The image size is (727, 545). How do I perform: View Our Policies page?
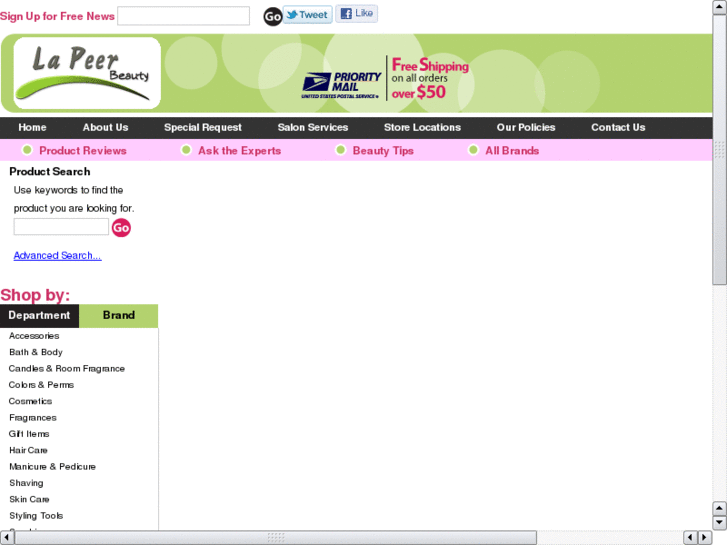point(526,128)
